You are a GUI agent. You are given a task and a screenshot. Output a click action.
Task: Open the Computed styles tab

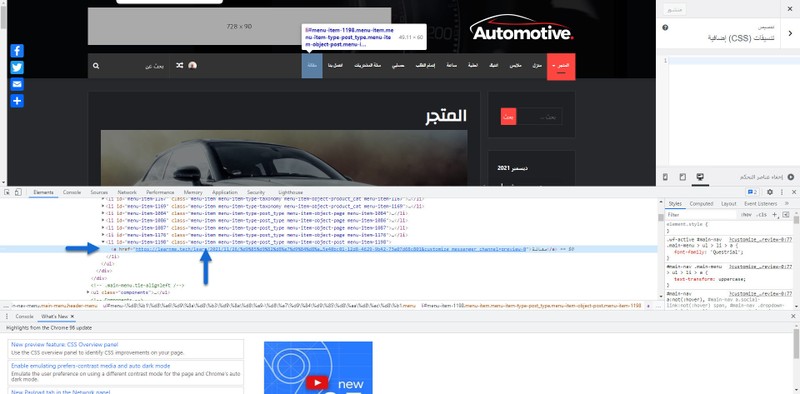click(x=702, y=204)
